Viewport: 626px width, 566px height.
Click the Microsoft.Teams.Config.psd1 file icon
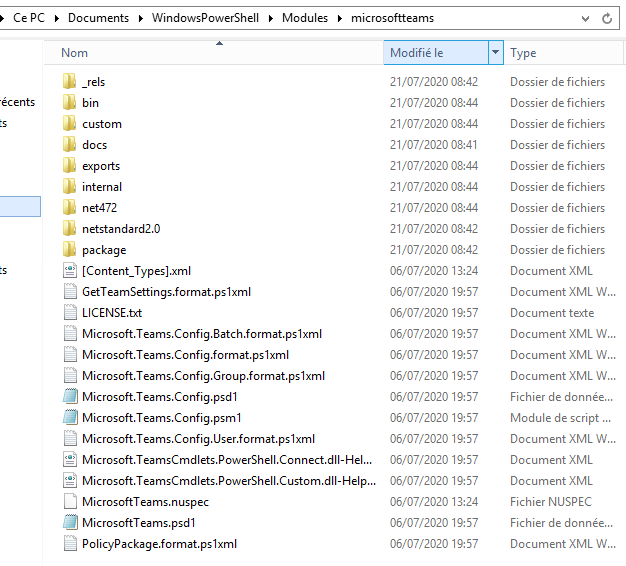coord(70,397)
